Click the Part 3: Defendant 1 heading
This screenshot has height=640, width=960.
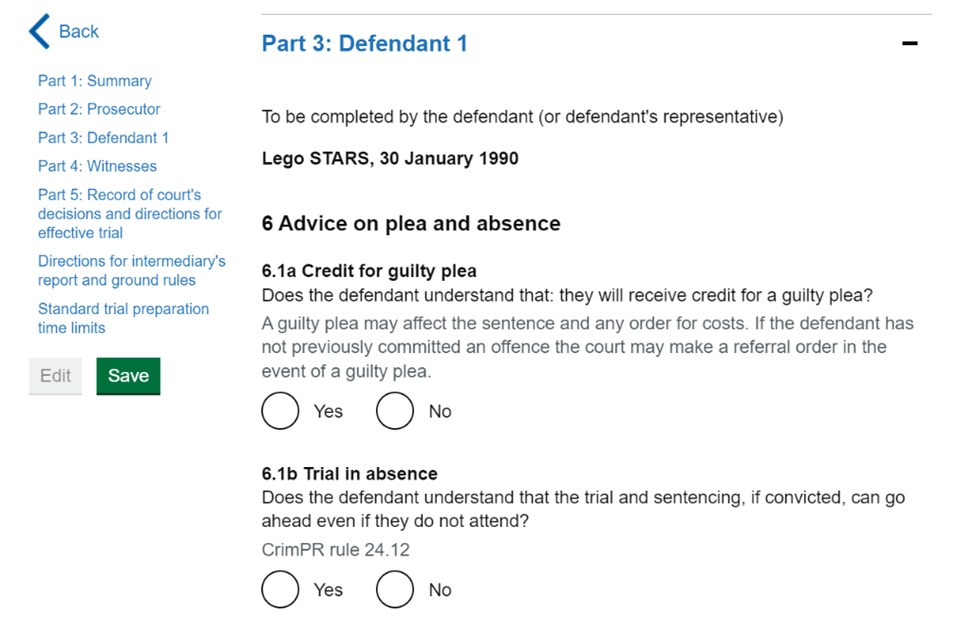pos(364,44)
